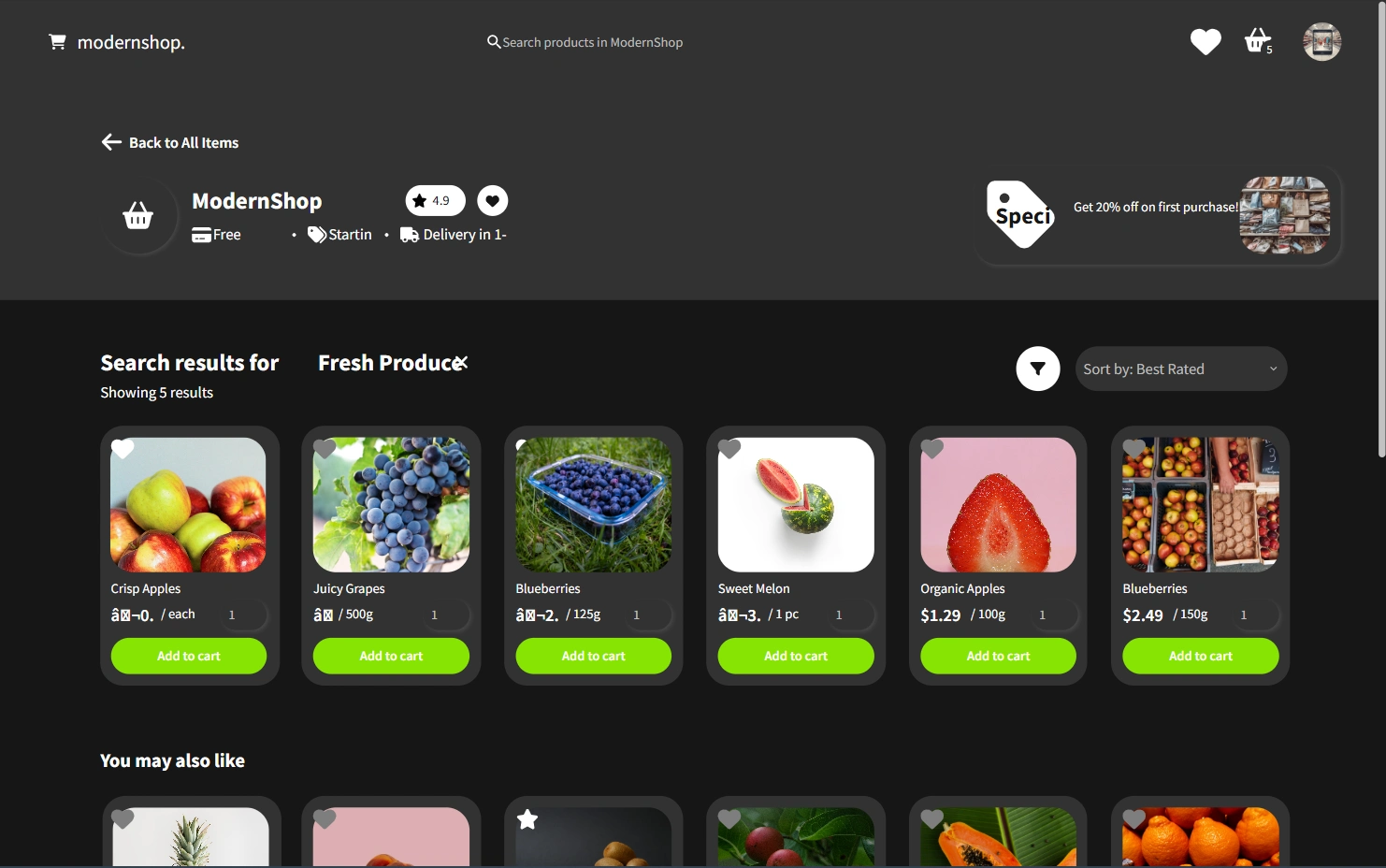The width and height of the screenshot is (1386, 868).
Task: Click the filter funnel button
Action: click(x=1038, y=369)
